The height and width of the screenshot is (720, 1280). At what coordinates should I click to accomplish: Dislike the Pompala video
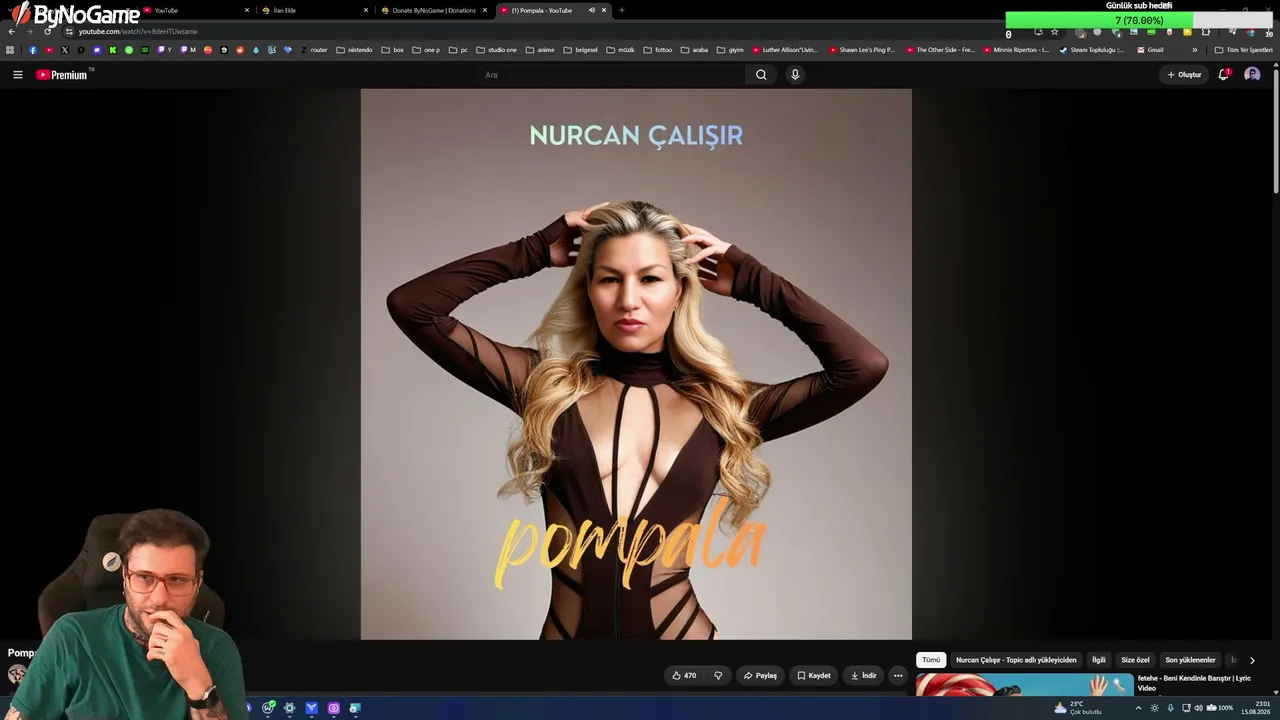coord(718,676)
